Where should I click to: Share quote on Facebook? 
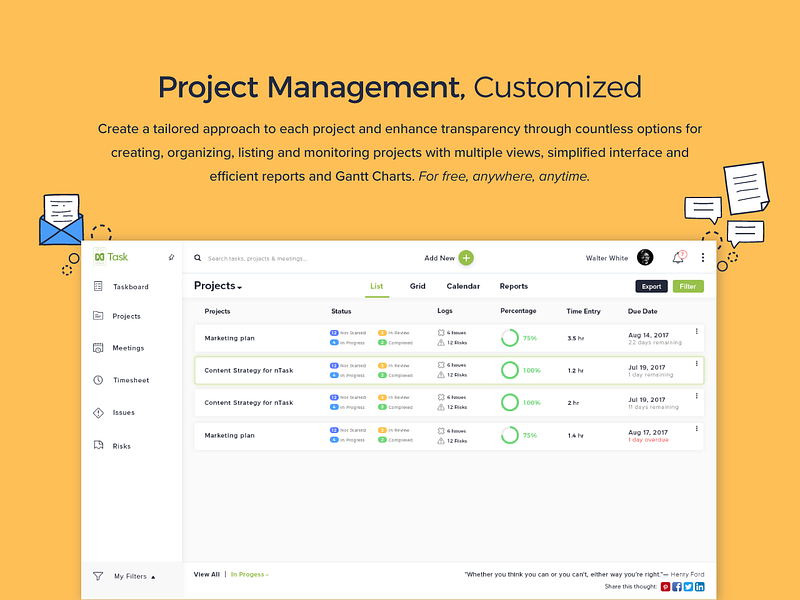tap(677, 587)
